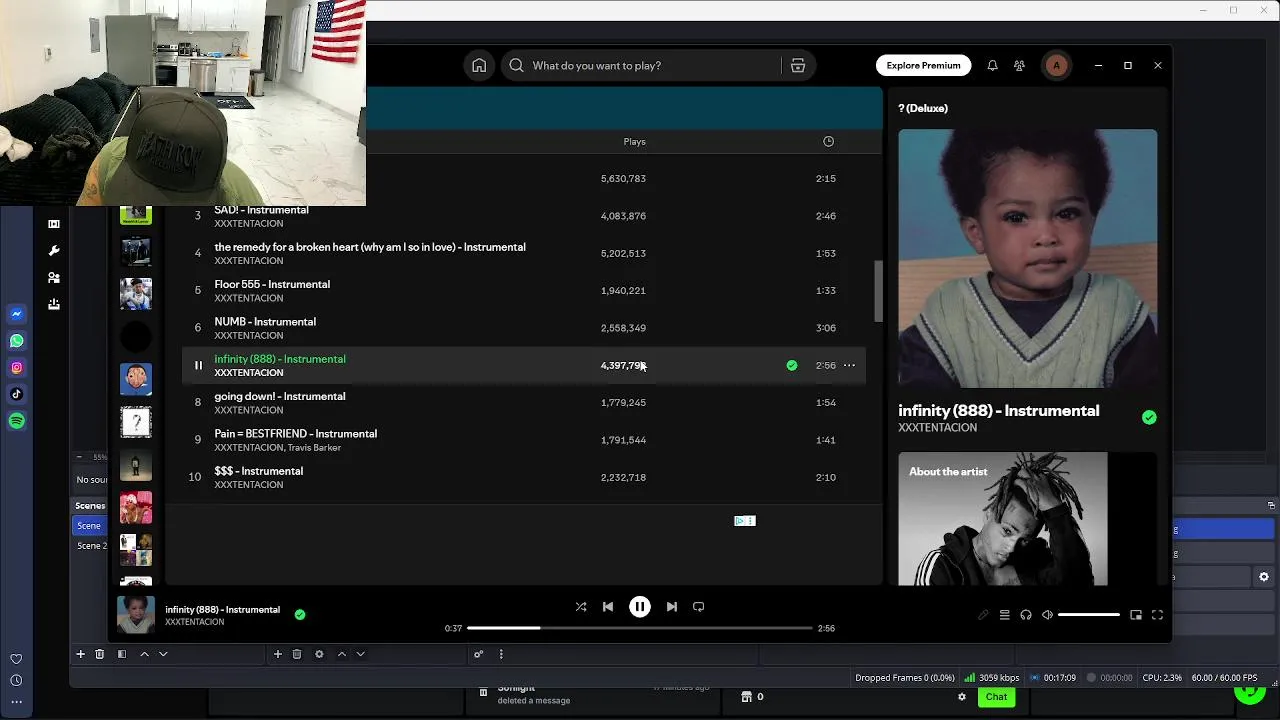1280x720 pixels.
Task: Open XXXTENTACION artist link in right panel
Action: [937, 428]
